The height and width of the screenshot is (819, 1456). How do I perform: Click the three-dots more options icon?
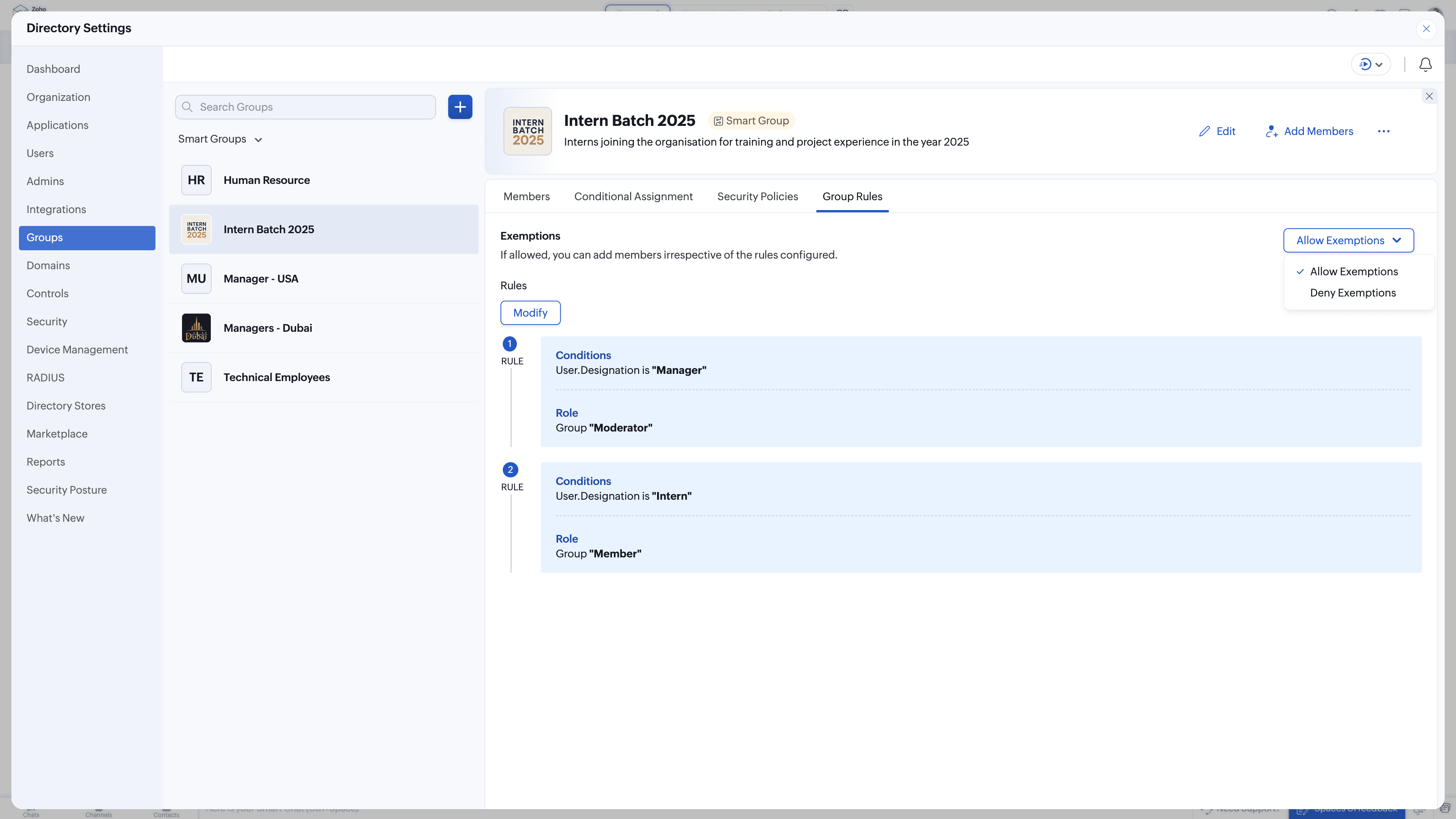point(1383,131)
